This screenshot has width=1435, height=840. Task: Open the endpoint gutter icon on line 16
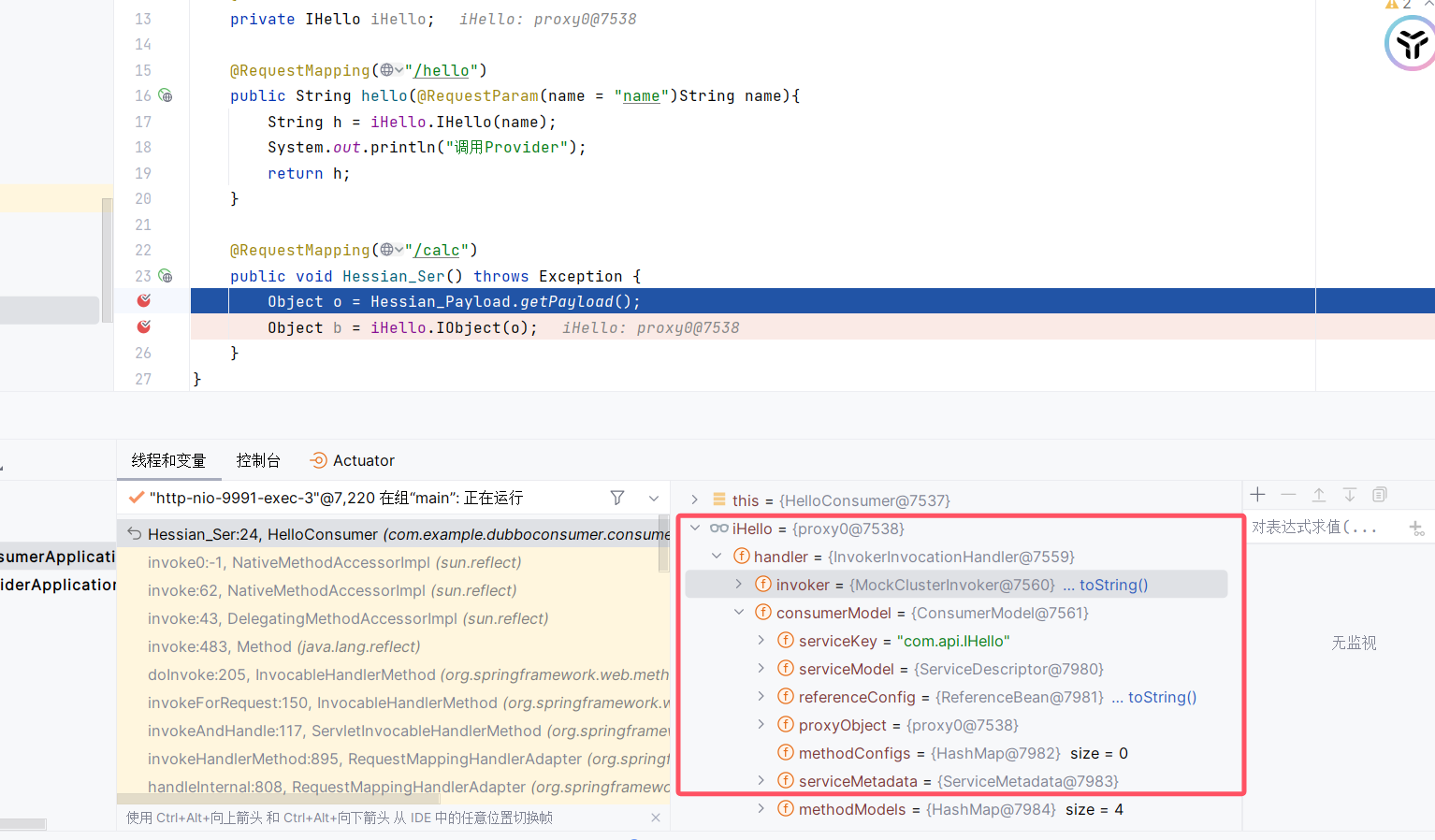coord(166,95)
